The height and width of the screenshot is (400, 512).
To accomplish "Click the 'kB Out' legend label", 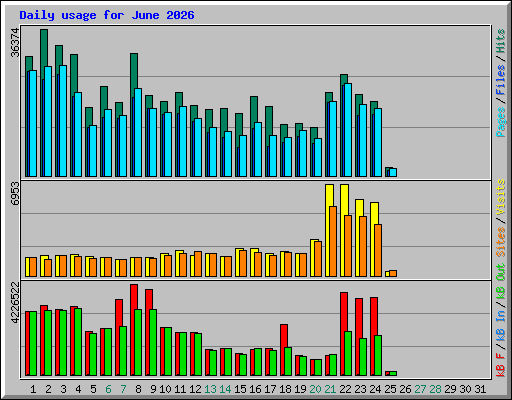I will [501, 282].
